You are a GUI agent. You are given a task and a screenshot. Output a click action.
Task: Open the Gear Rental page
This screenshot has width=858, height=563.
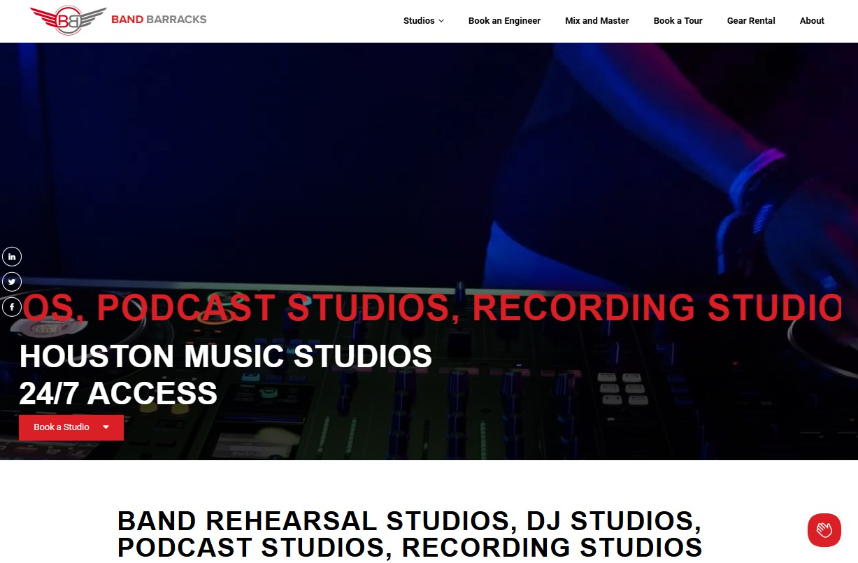(751, 21)
